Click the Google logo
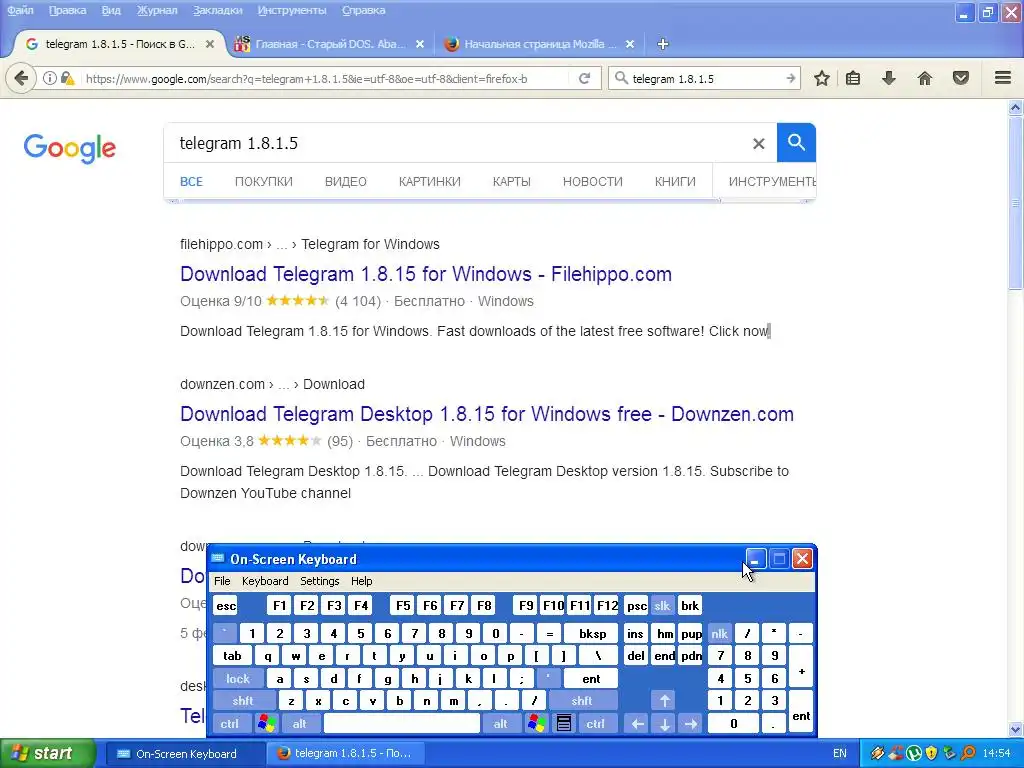The image size is (1024, 768). coord(70,148)
